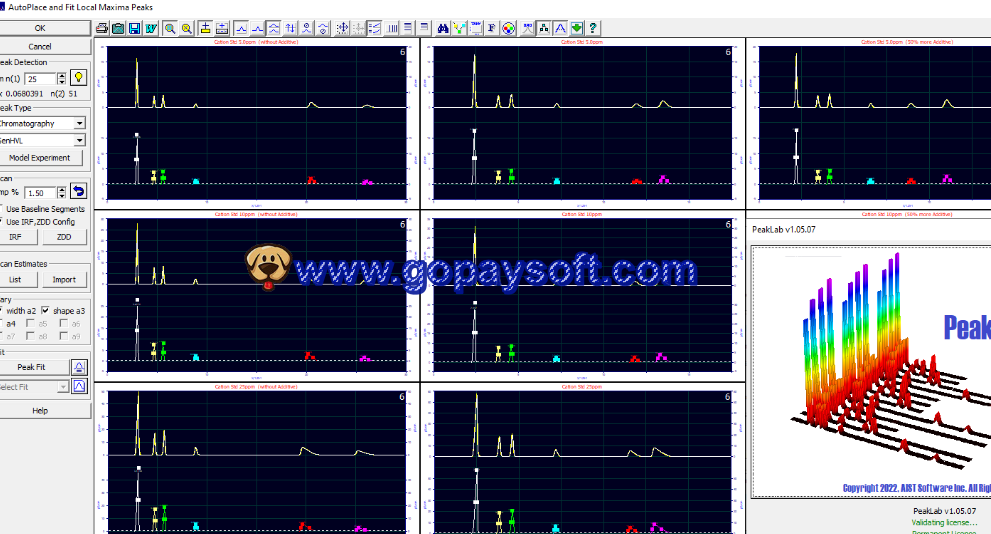991x534 pixels.
Task: Select the Cation Std 25ppm (without Additive) graph
Action: (x=257, y=459)
